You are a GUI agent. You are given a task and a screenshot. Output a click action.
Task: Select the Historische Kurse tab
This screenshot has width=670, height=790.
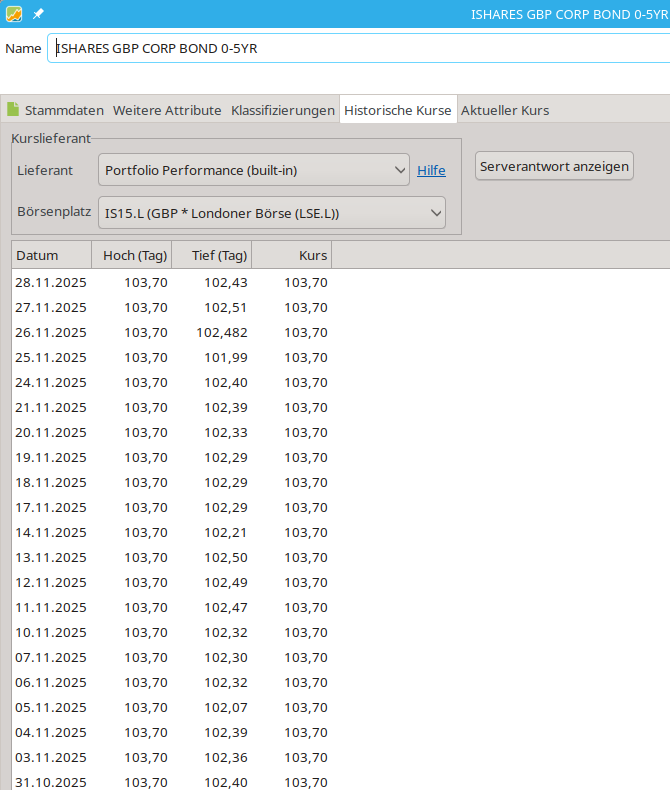tap(397, 110)
